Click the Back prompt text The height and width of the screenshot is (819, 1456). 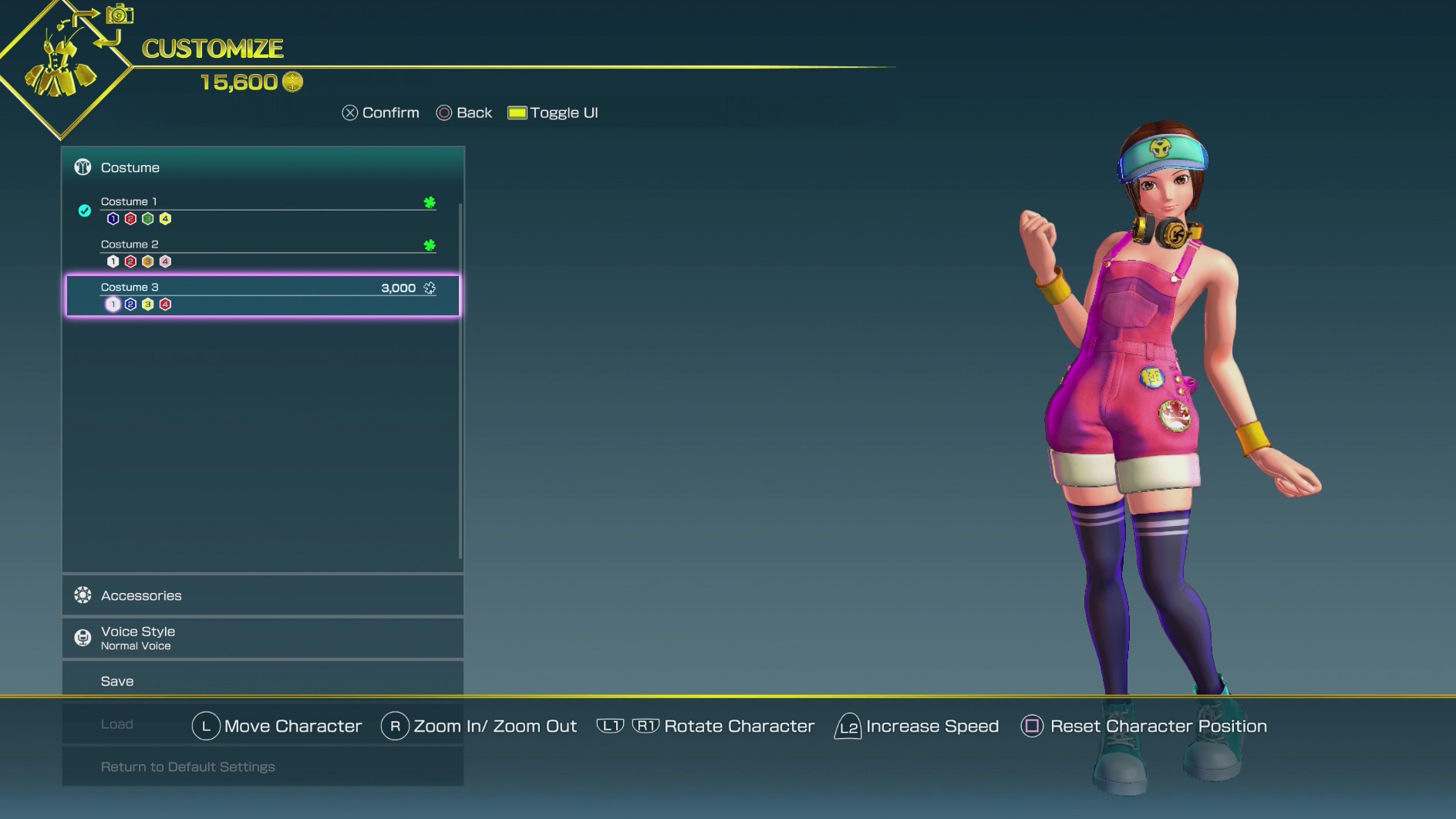click(474, 113)
